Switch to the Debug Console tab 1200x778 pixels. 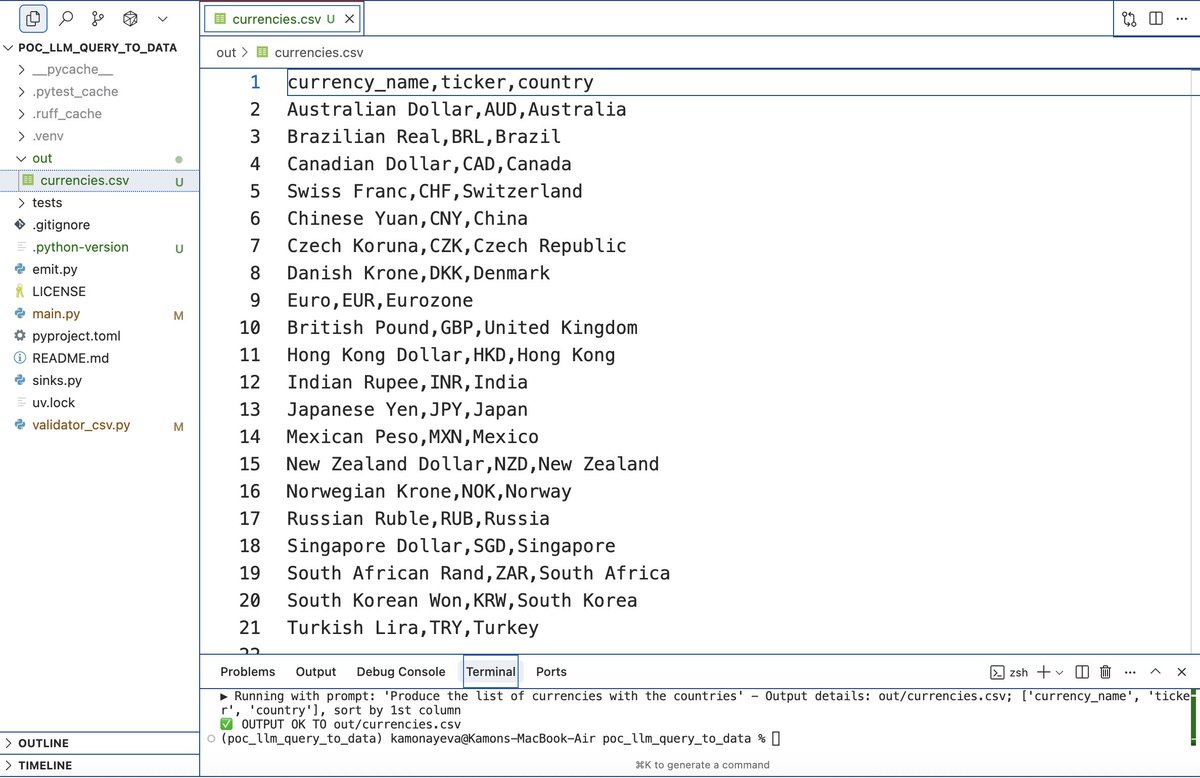tap(401, 672)
